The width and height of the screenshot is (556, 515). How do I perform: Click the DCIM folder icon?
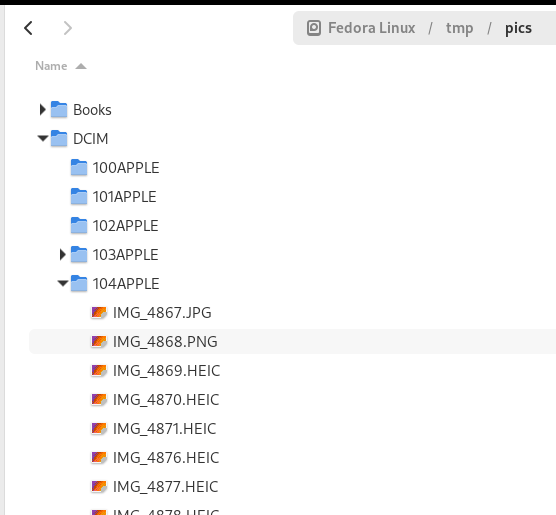(x=59, y=138)
